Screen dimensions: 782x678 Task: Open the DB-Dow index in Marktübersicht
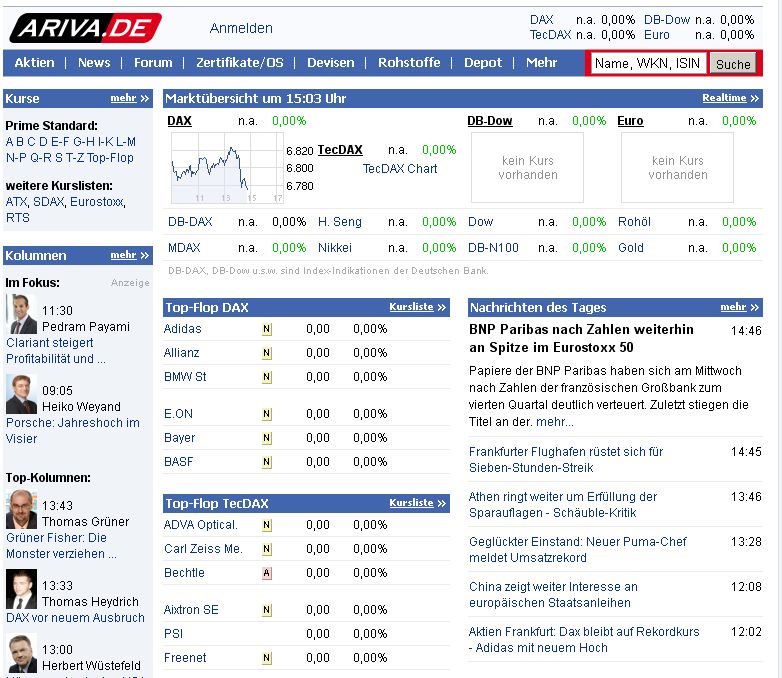pyautogui.click(x=490, y=121)
